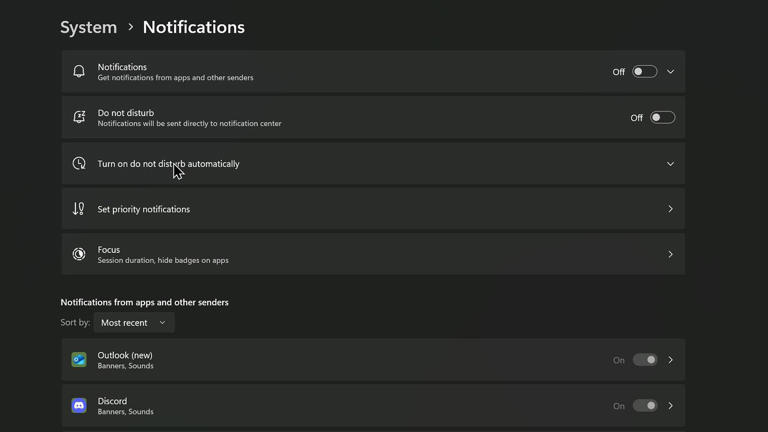Click the Focus icon
This screenshot has width=768, height=432.
coord(79,255)
